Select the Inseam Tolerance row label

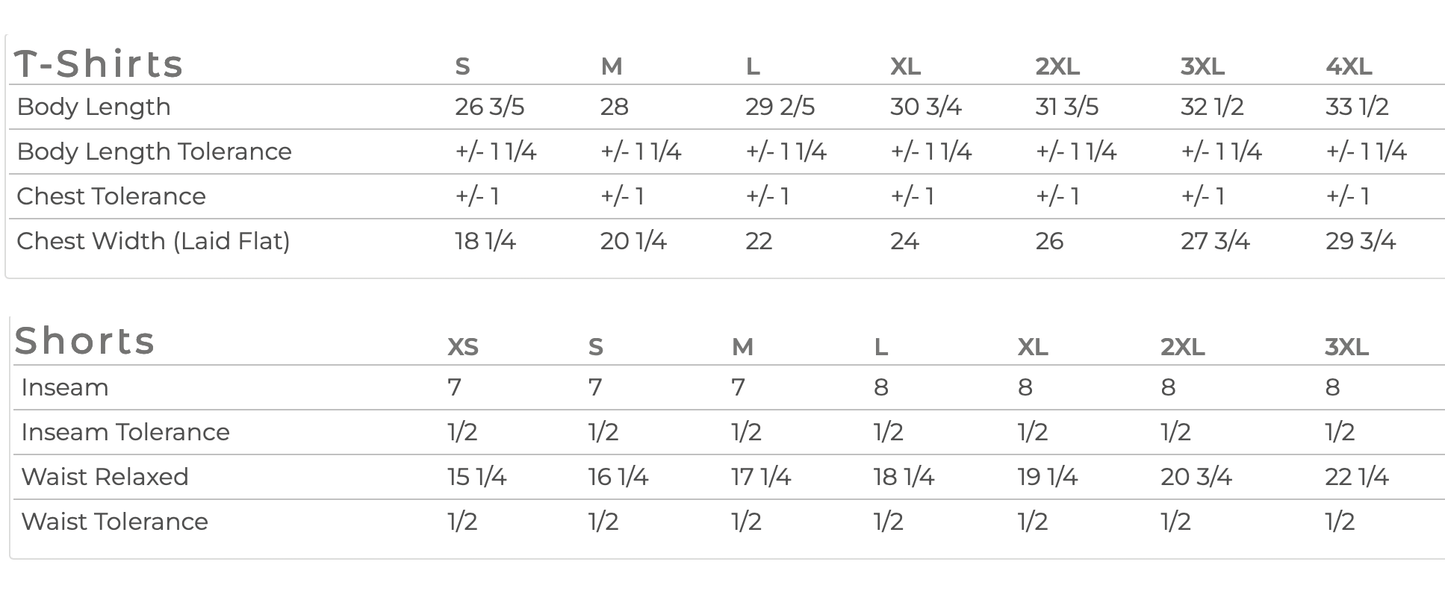click(x=125, y=432)
